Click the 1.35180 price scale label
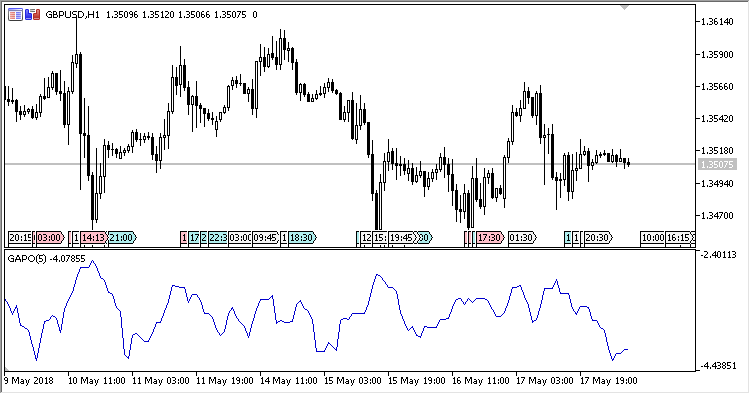The width and height of the screenshot is (750, 394). tap(717, 151)
